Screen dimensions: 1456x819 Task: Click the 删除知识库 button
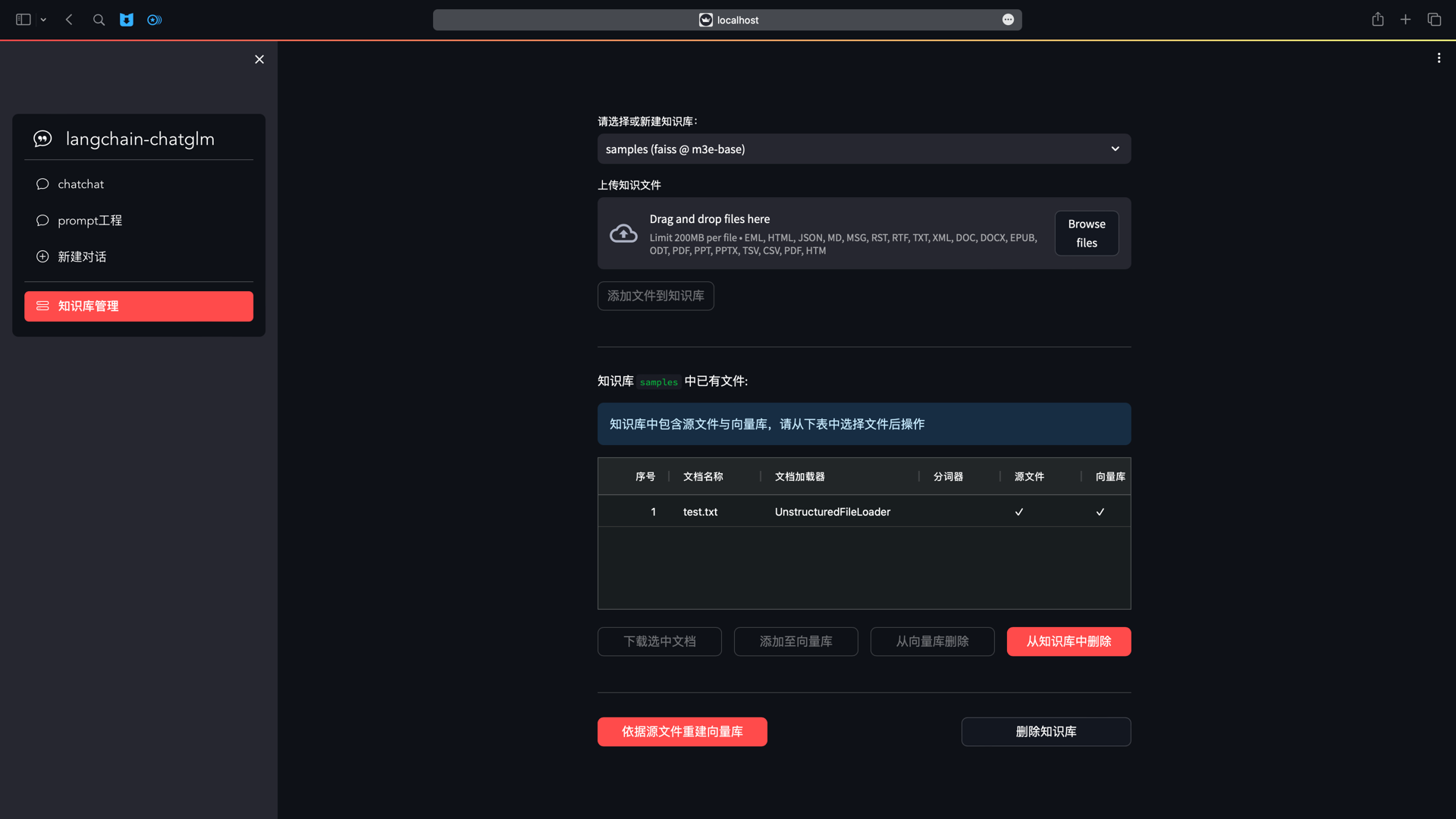(1046, 732)
